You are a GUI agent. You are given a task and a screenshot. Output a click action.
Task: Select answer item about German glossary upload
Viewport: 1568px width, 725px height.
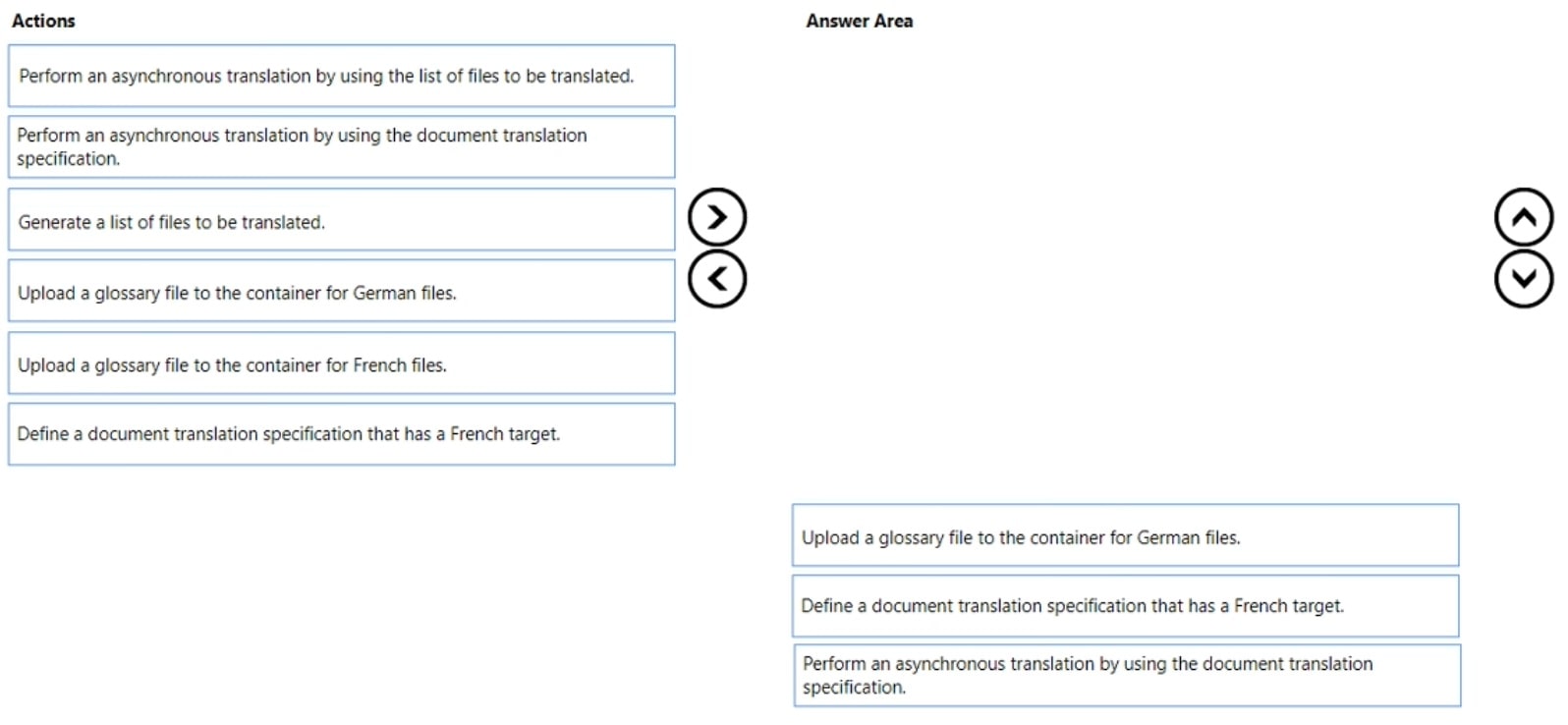click(x=1126, y=535)
